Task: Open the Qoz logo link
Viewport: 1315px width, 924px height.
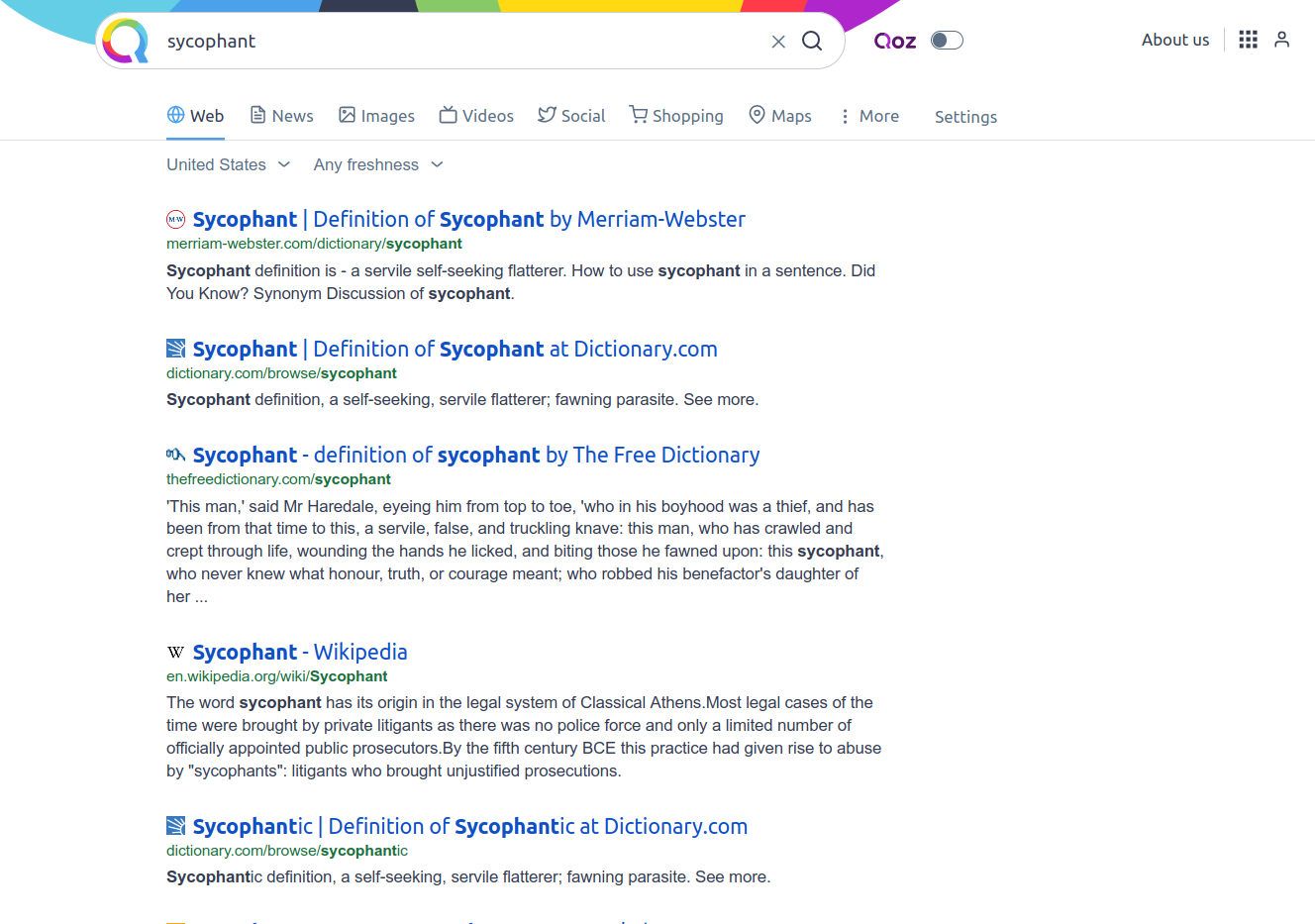Action: (x=895, y=41)
